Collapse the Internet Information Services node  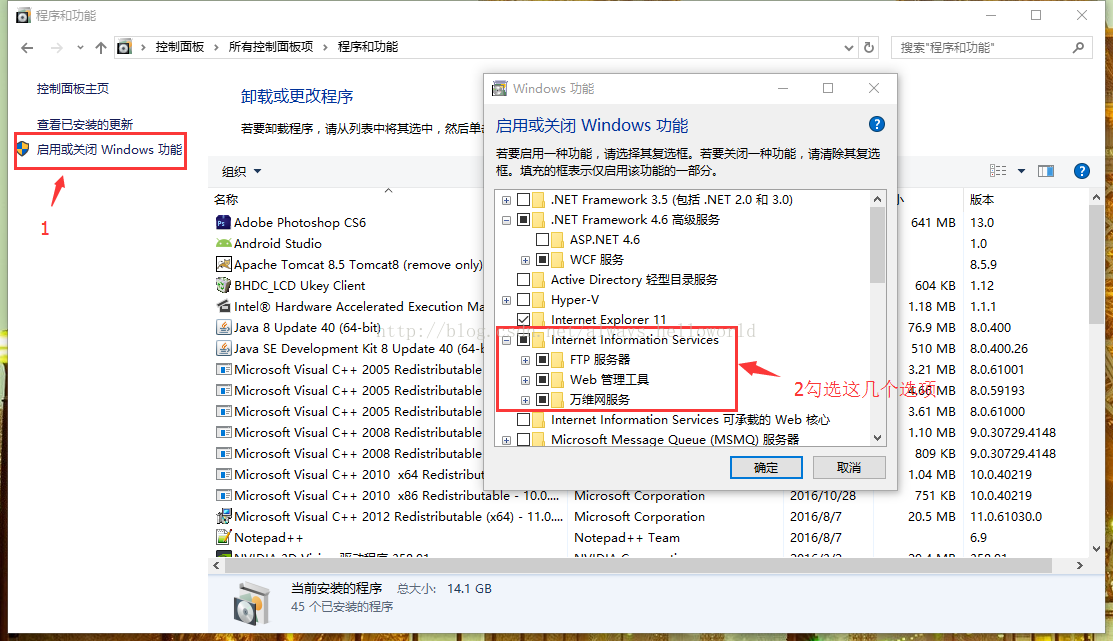506,340
